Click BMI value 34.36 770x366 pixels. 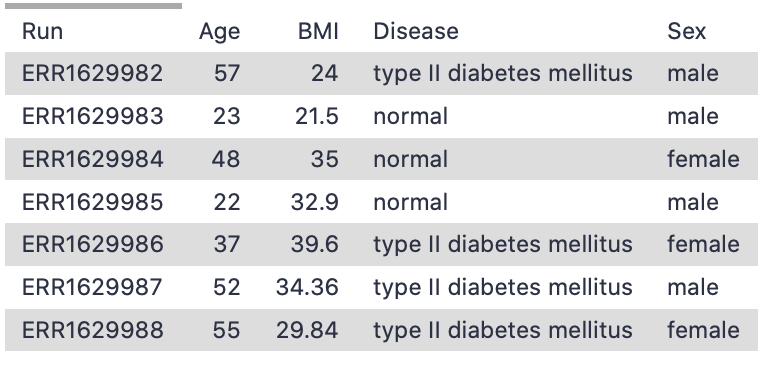(x=307, y=287)
